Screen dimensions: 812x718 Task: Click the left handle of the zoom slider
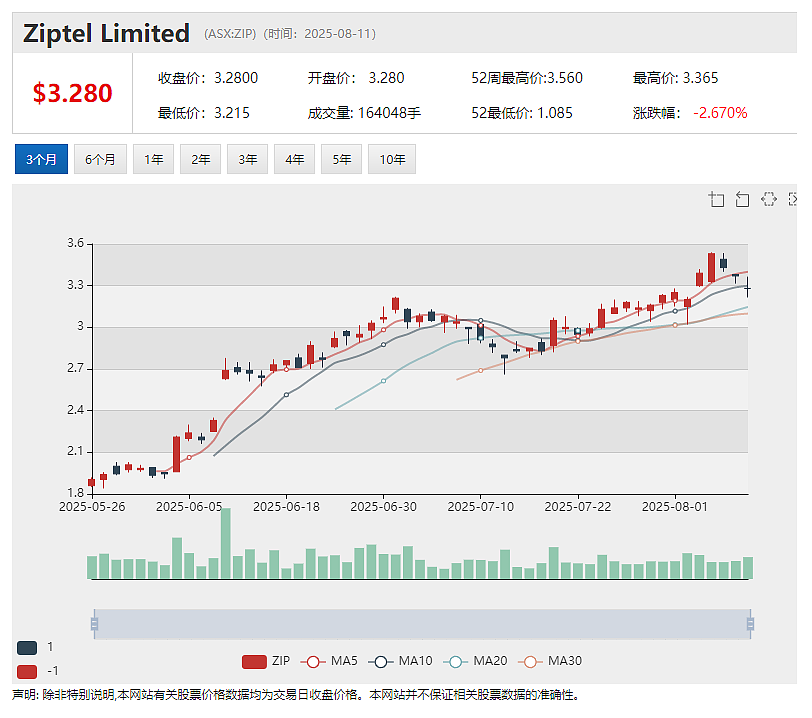tap(94, 624)
